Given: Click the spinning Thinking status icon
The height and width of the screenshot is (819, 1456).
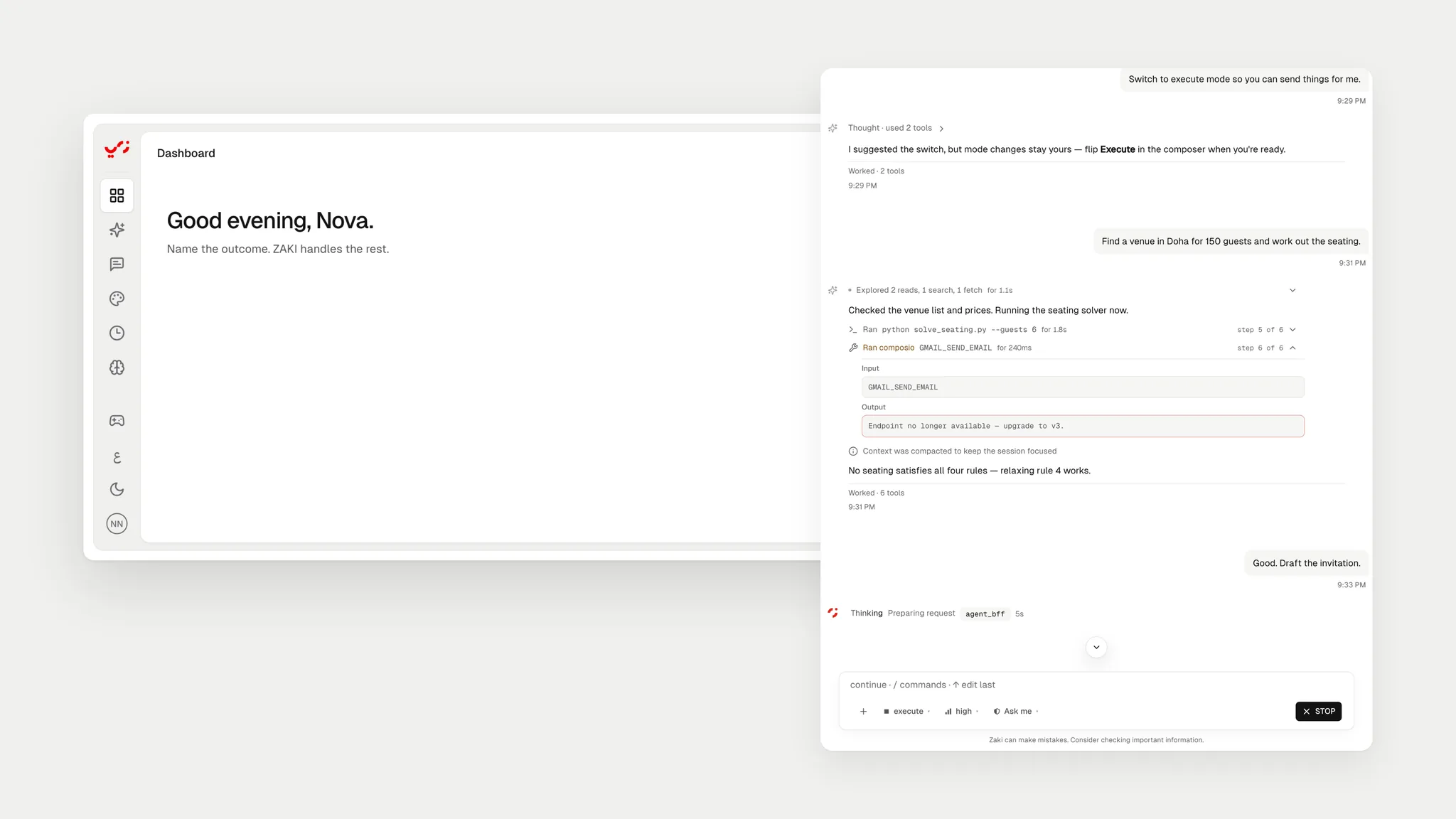Looking at the screenshot, I should 833,613.
